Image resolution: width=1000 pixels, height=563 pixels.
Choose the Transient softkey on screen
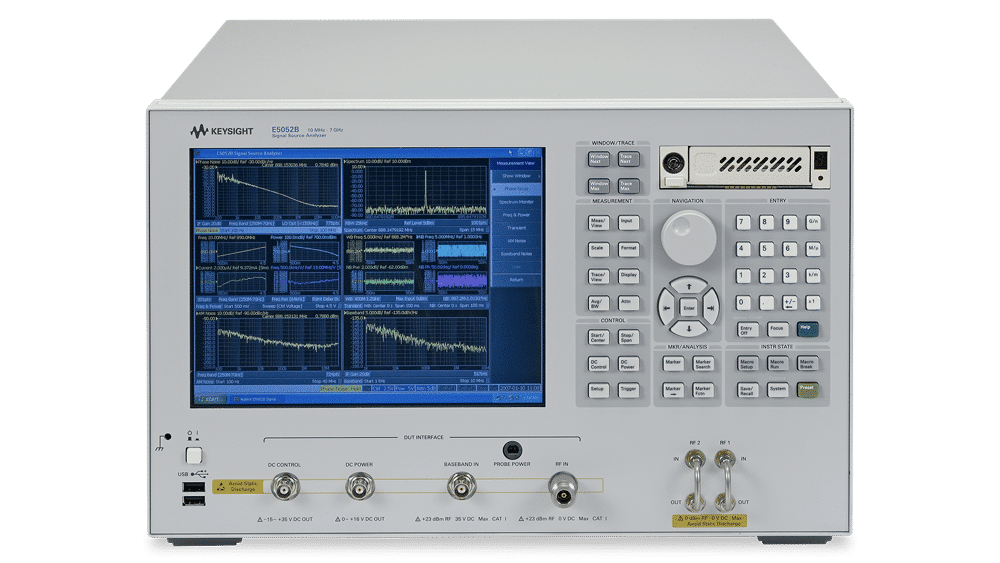click(x=517, y=228)
